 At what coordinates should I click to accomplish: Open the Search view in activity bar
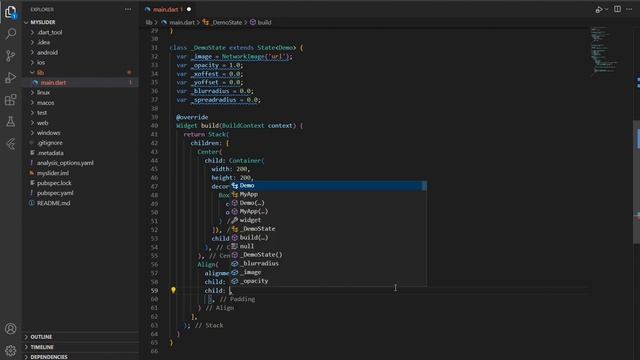pos(11,33)
